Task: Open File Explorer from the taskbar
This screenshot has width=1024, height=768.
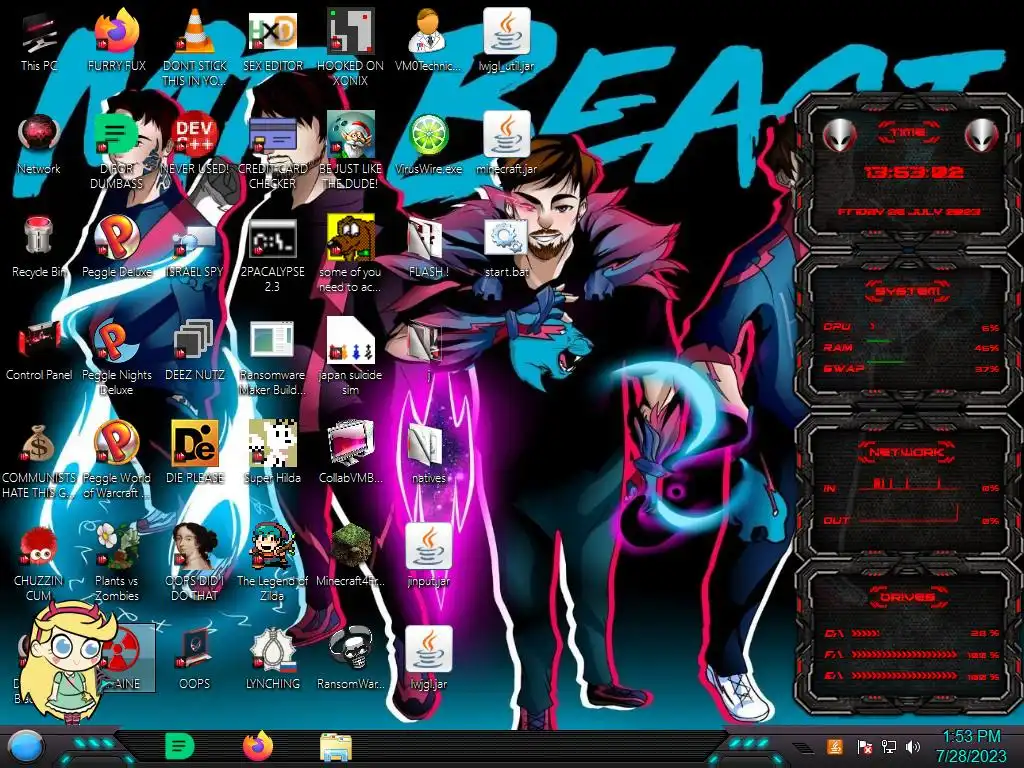Action: (336, 747)
